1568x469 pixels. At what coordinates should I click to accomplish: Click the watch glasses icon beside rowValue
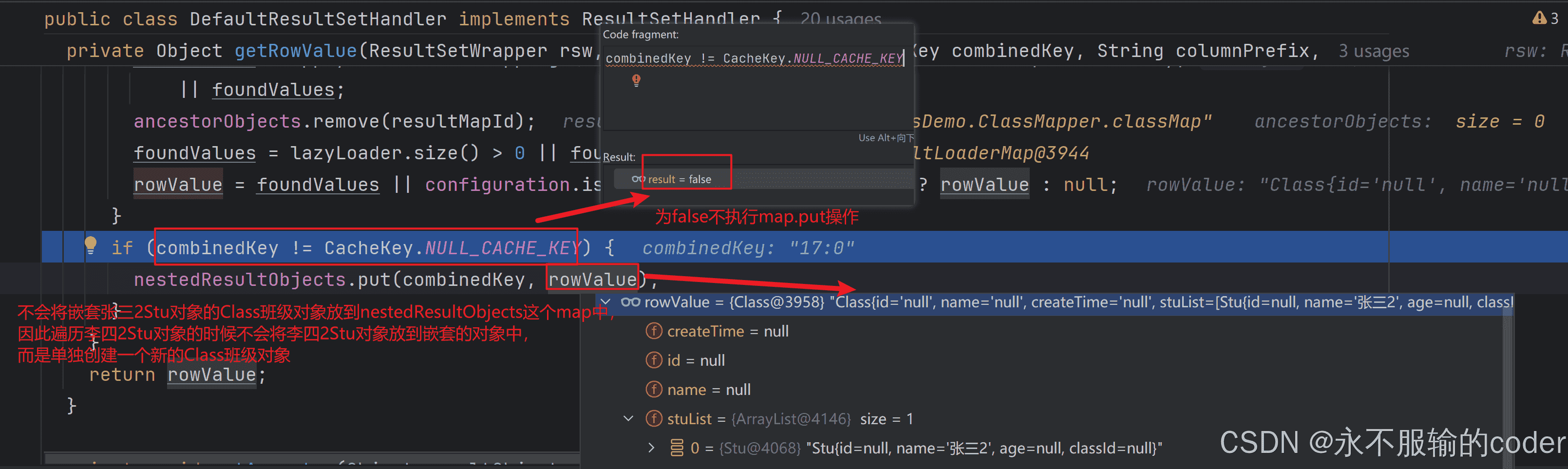click(x=630, y=302)
